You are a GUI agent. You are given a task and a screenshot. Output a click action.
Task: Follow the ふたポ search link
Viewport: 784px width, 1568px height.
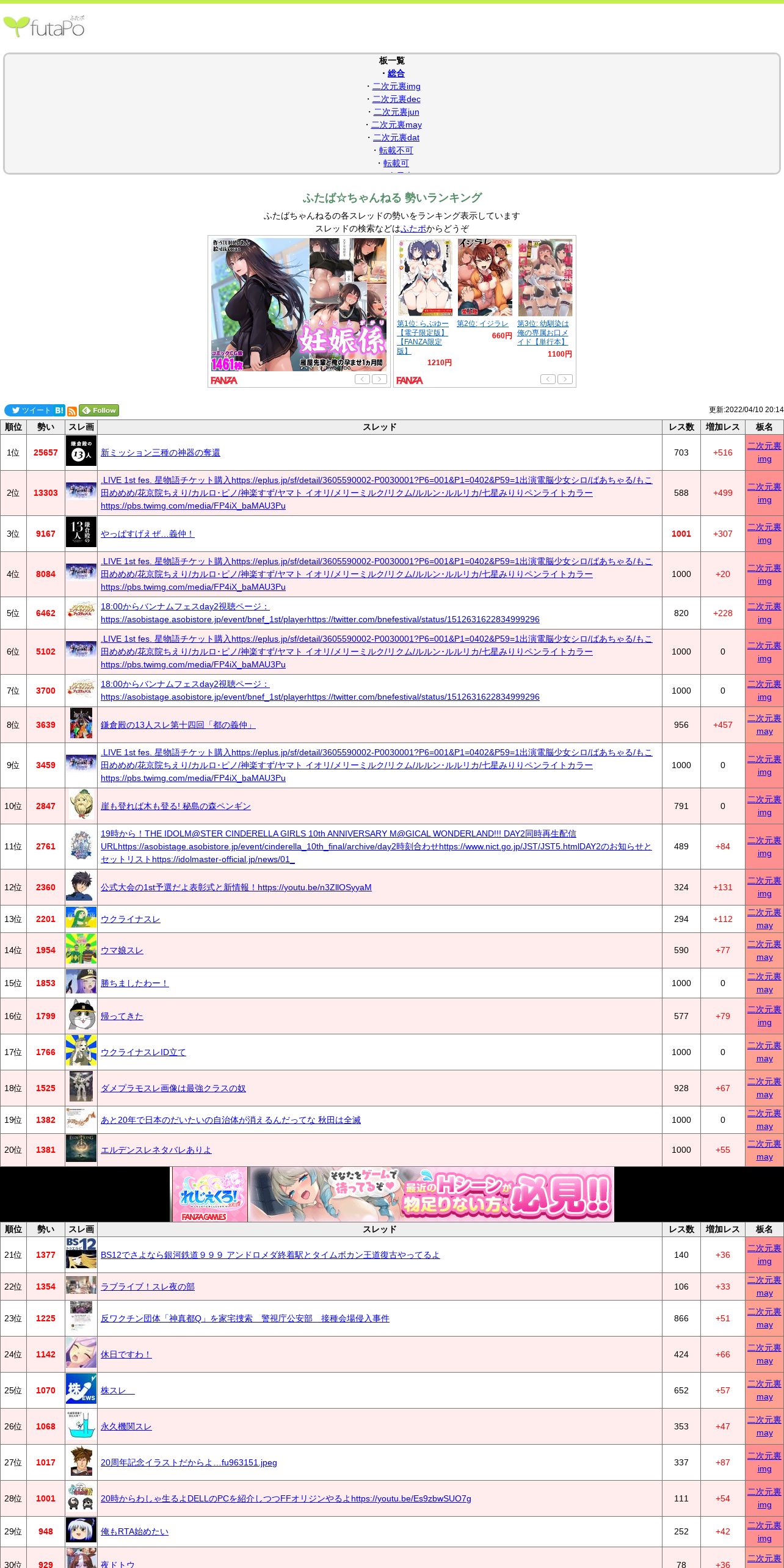413,228
